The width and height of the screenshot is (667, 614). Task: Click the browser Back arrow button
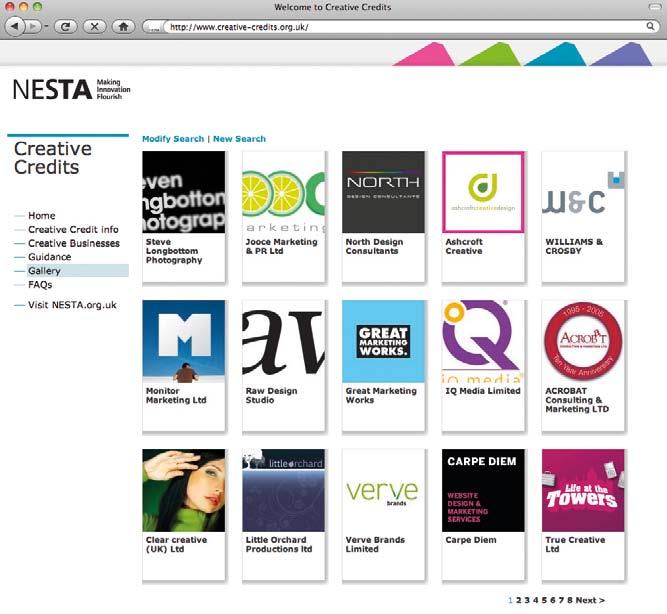pyautogui.click(x=14, y=27)
